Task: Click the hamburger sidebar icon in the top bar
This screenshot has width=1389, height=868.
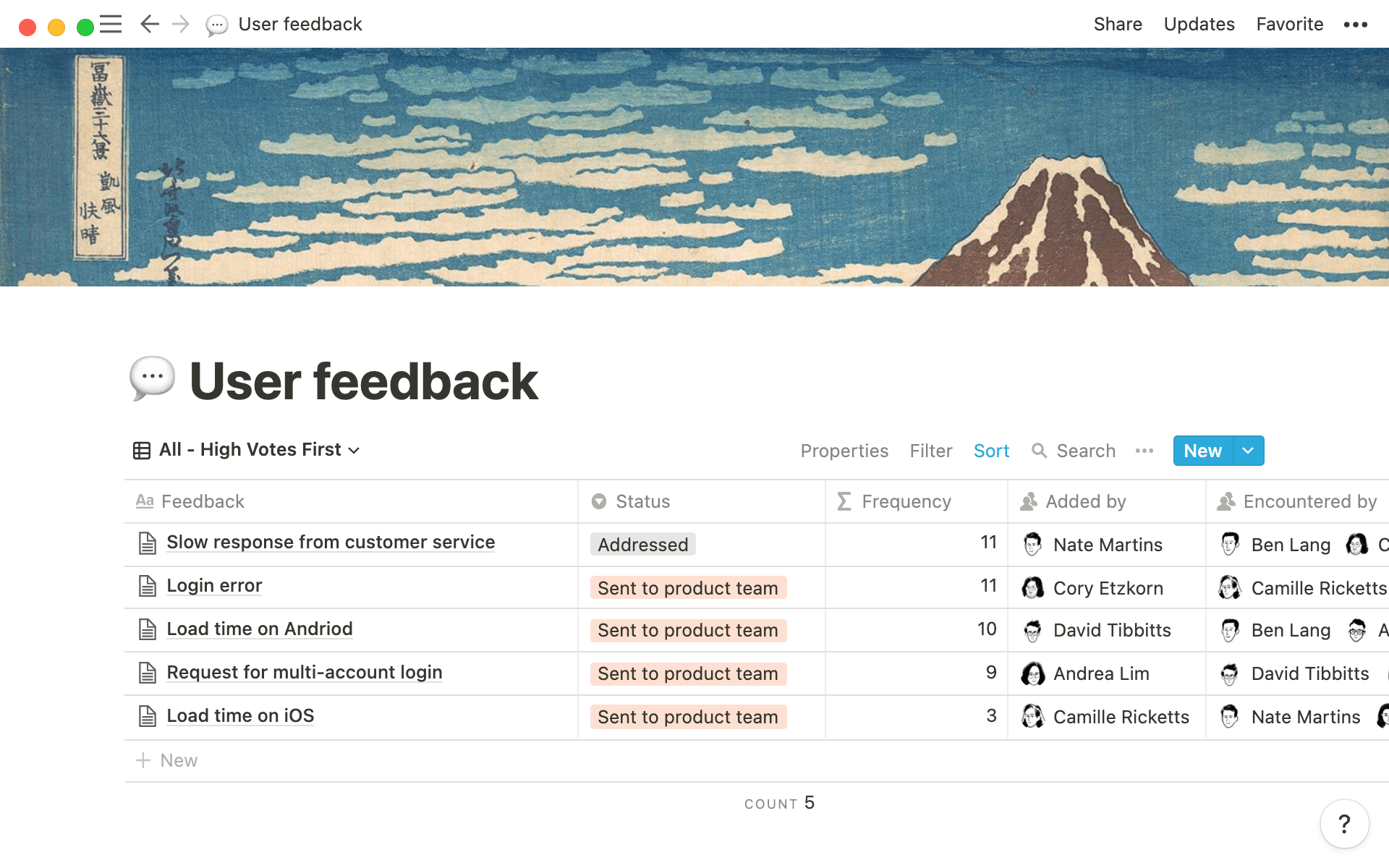Action: pos(111,24)
